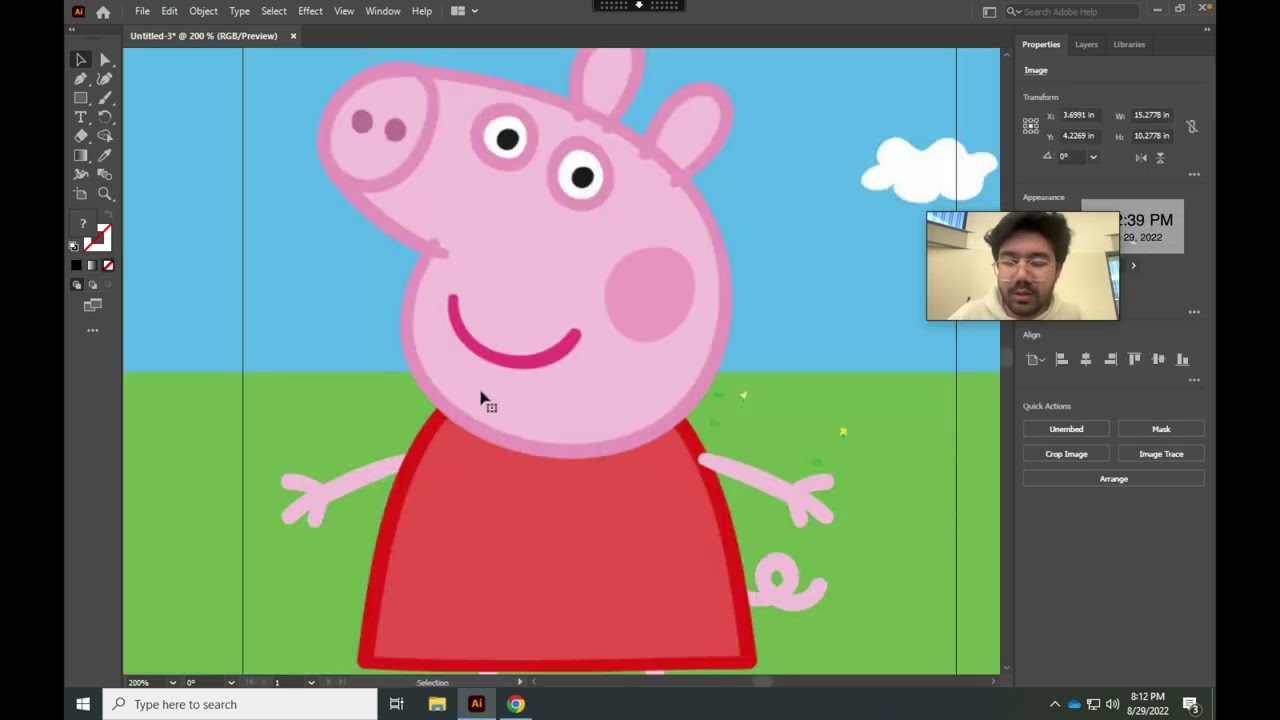Open the File menu
Viewport: 1280px width, 720px height.
(x=142, y=11)
